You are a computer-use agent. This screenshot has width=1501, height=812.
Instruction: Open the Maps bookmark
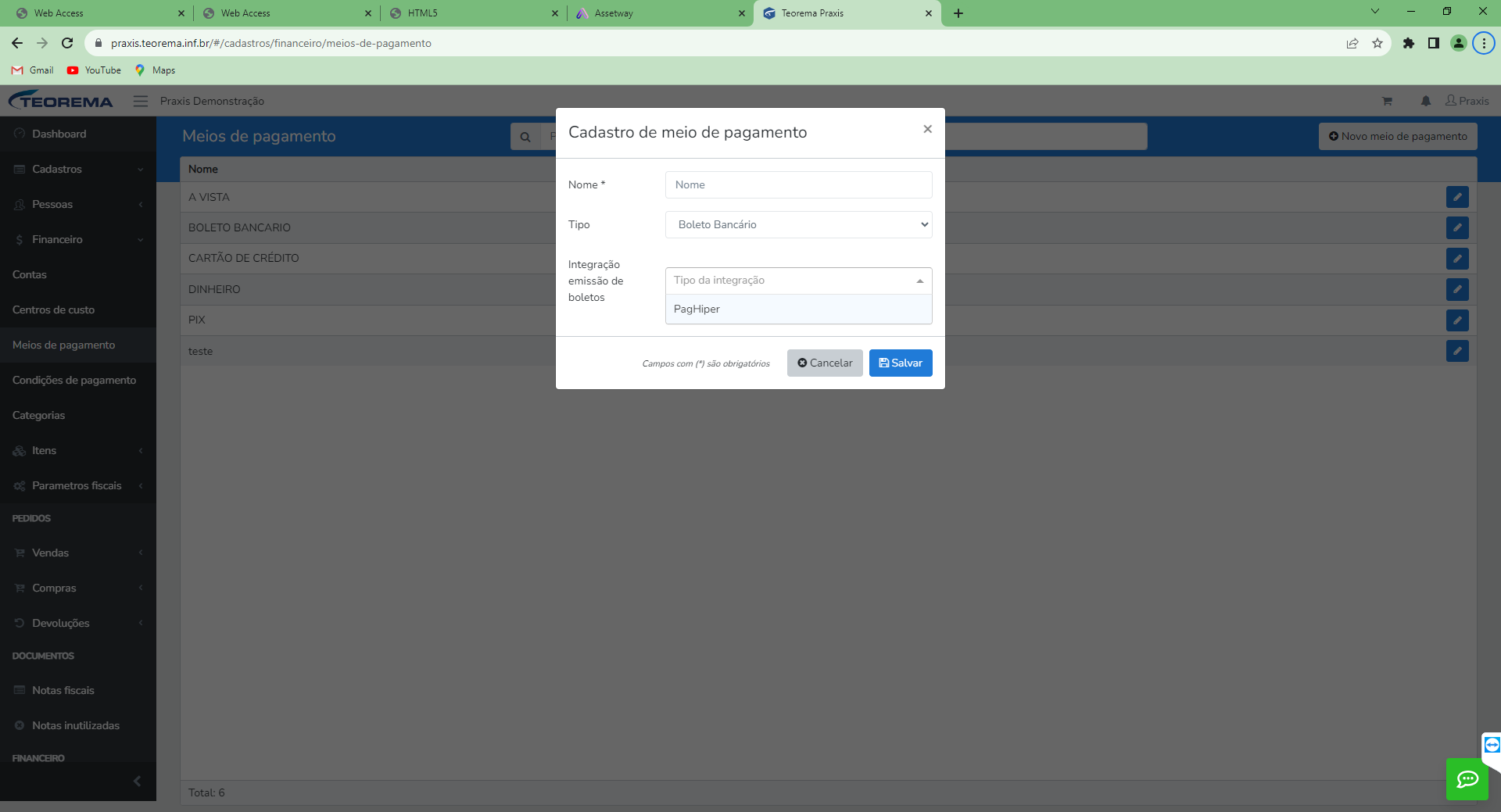point(155,70)
